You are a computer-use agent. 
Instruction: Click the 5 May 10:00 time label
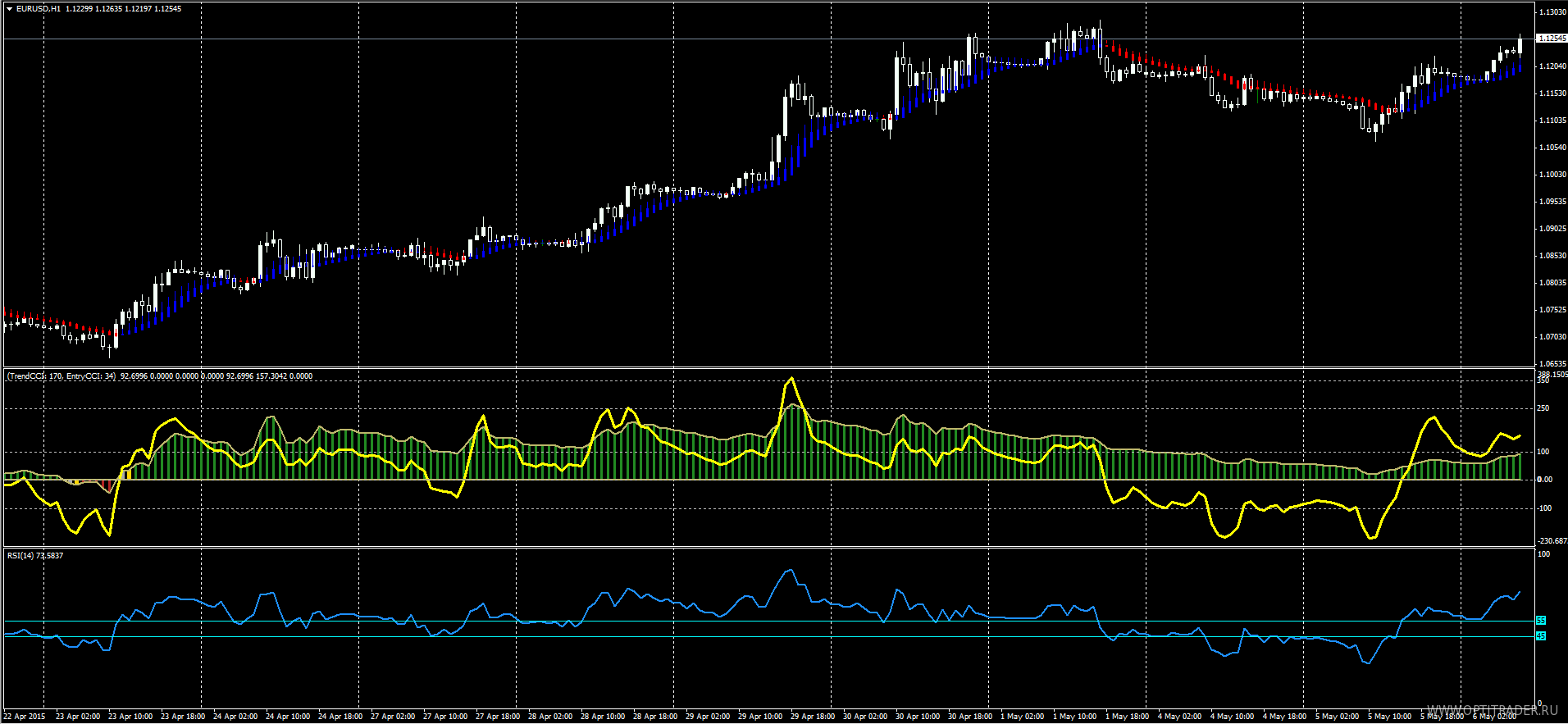[x=1390, y=717]
